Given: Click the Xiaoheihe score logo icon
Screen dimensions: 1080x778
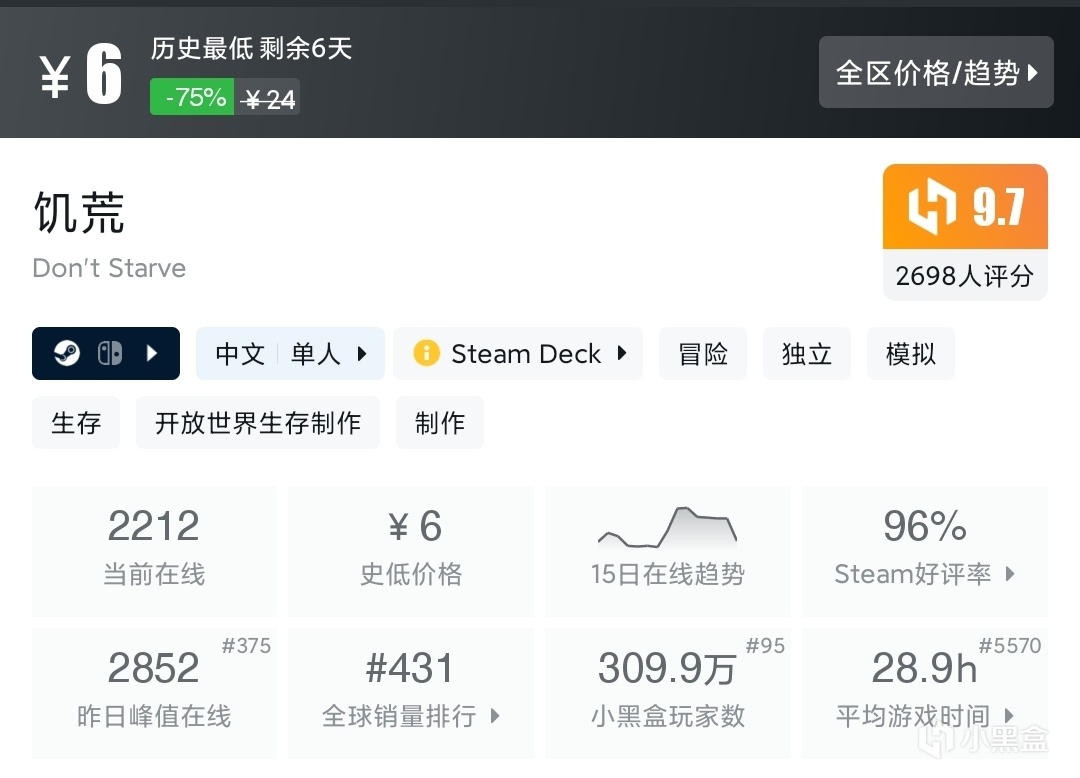Looking at the screenshot, I should click(932, 207).
